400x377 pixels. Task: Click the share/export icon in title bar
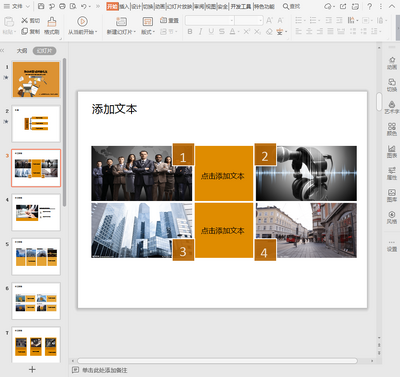point(343,6)
